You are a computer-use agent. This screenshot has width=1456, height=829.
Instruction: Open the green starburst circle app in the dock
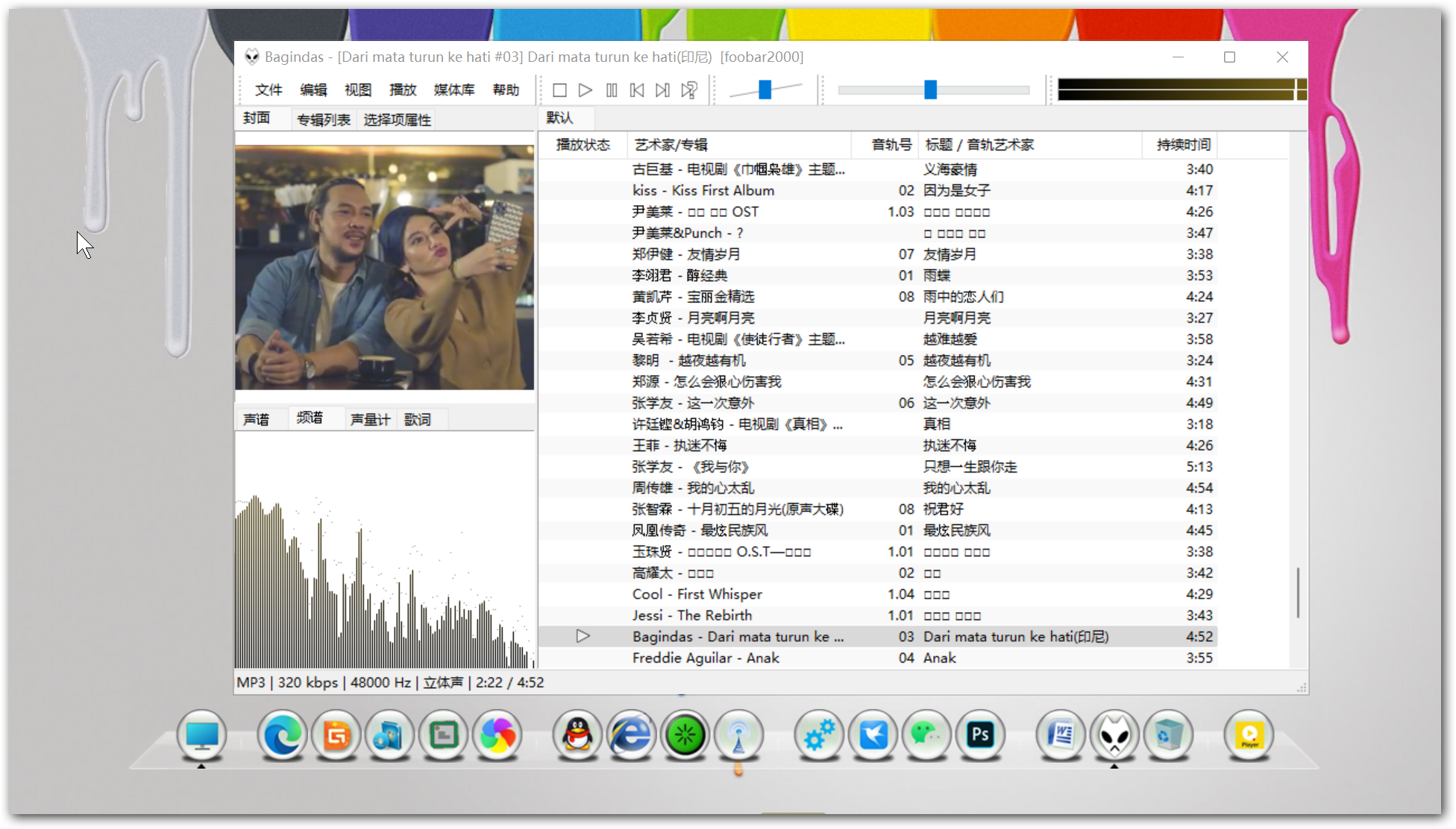685,735
